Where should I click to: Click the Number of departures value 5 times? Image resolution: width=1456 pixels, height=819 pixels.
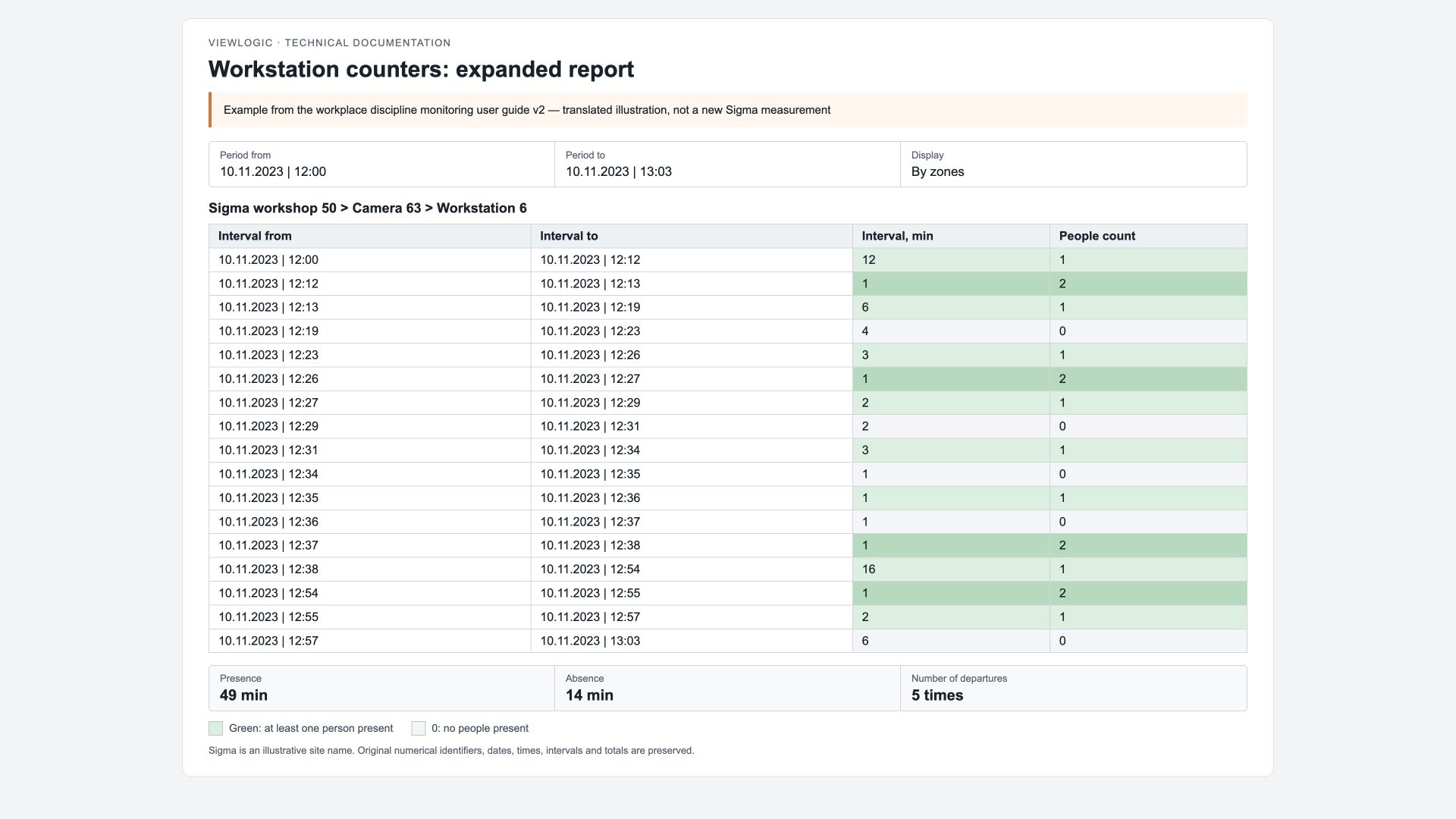(x=937, y=695)
